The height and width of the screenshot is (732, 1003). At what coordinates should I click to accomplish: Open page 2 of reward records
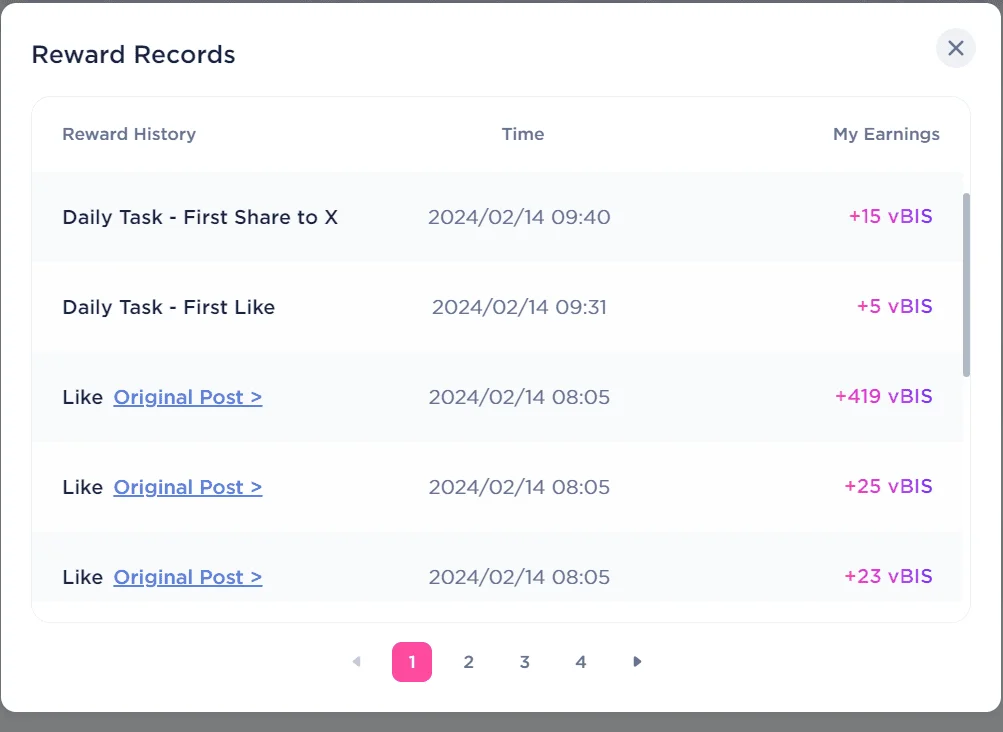468,662
